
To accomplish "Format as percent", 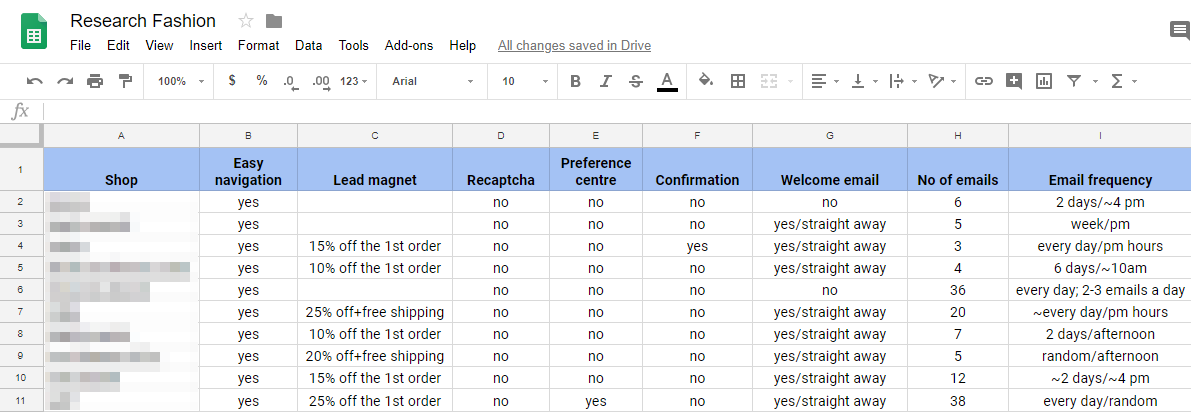I will [x=262, y=81].
